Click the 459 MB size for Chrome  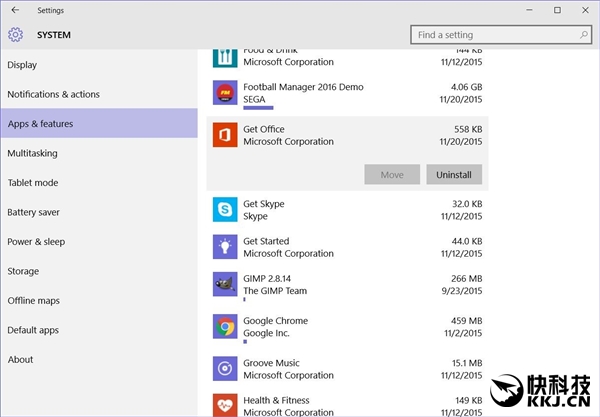coord(466,321)
